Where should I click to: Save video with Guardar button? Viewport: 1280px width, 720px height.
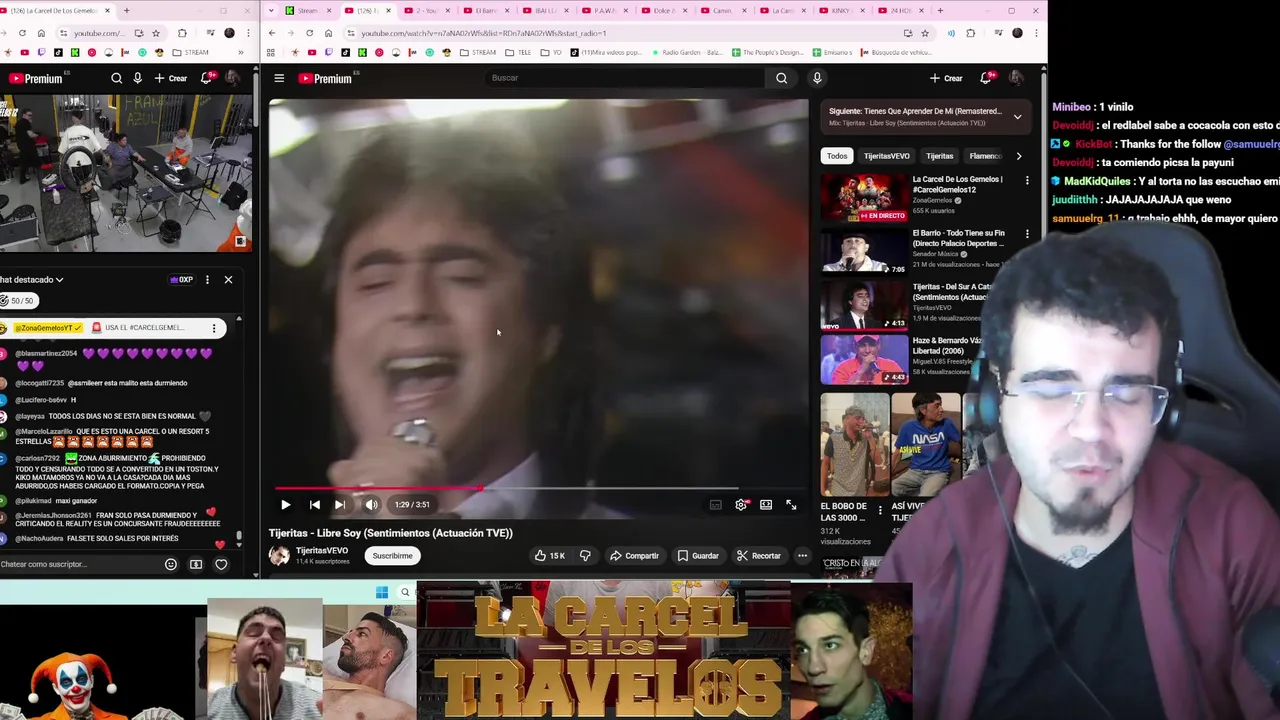pos(698,556)
